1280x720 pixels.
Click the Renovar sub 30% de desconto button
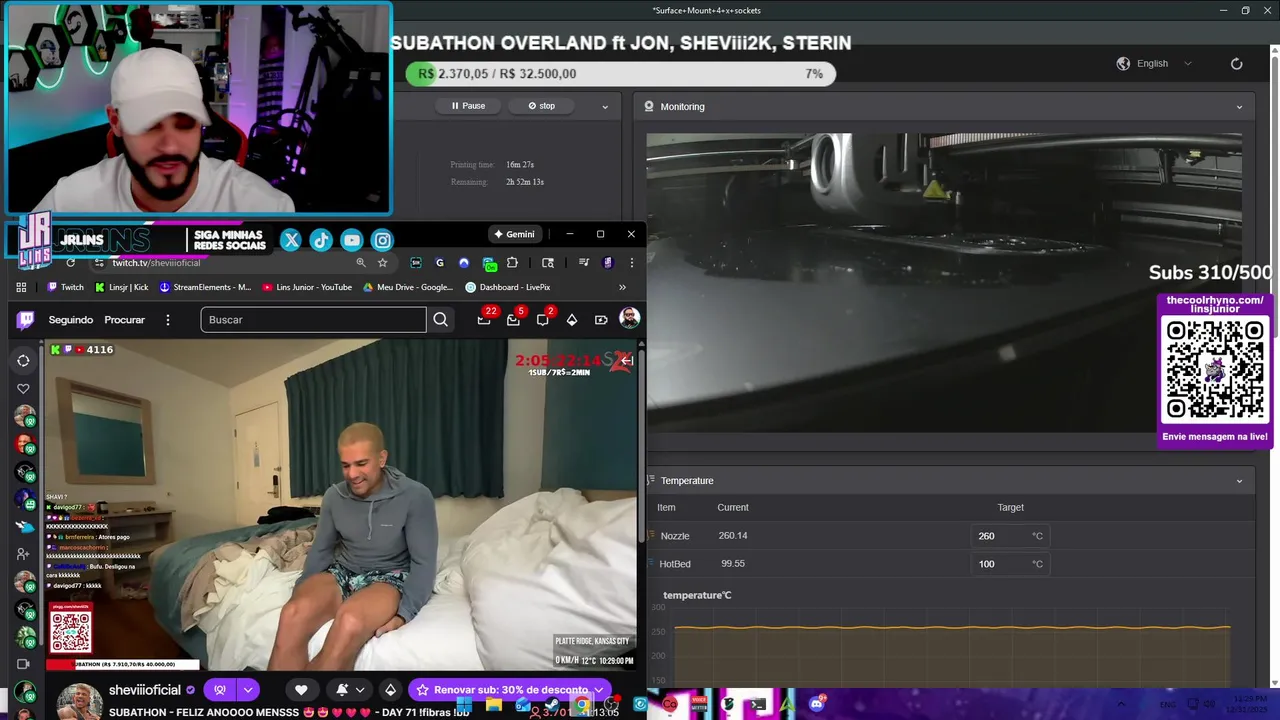[510, 690]
